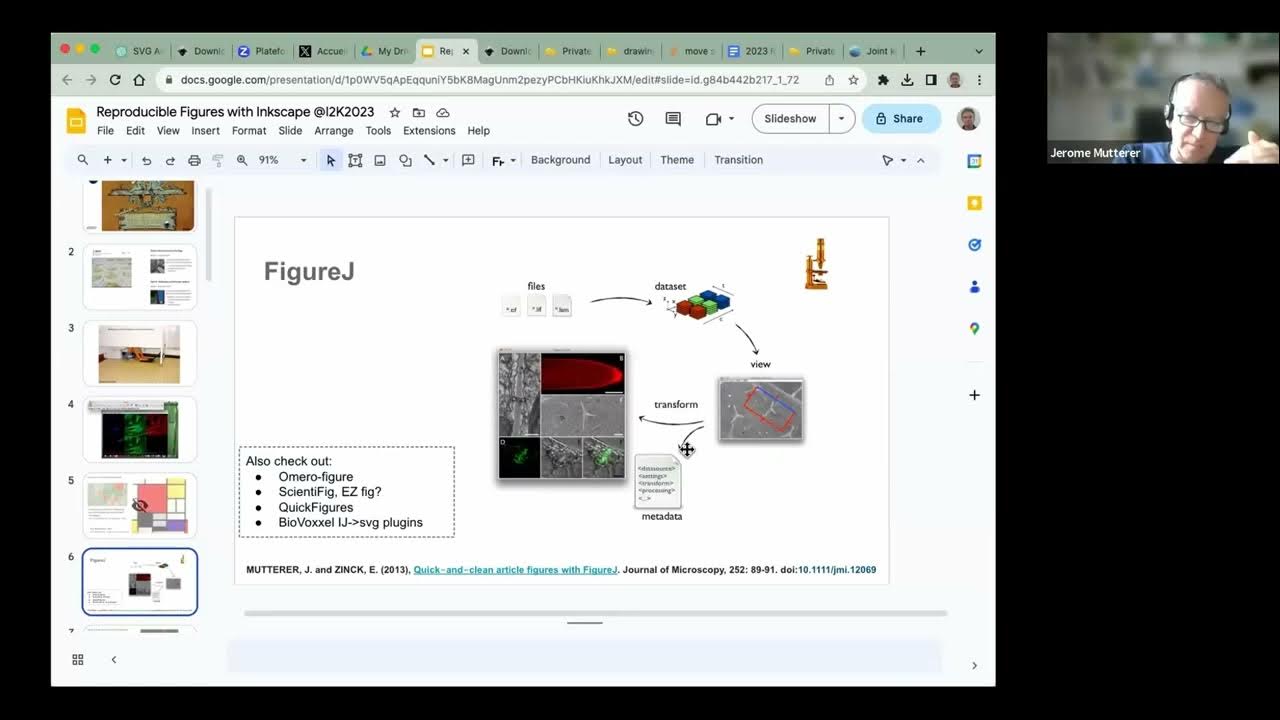The width and height of the screenshot is (1280, 720).
Task: Open Google Maps in side panel
Action: [974, 329]
